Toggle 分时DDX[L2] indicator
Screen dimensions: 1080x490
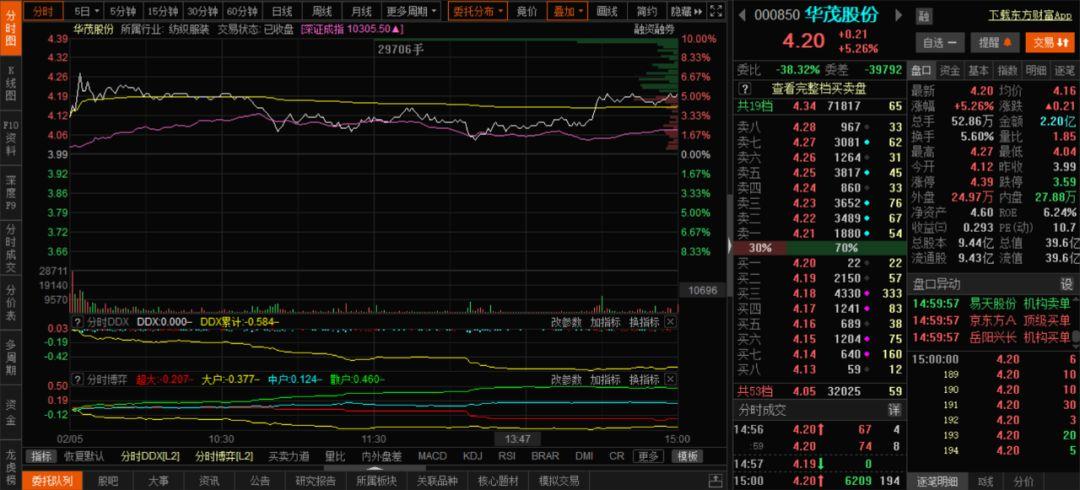149,456
